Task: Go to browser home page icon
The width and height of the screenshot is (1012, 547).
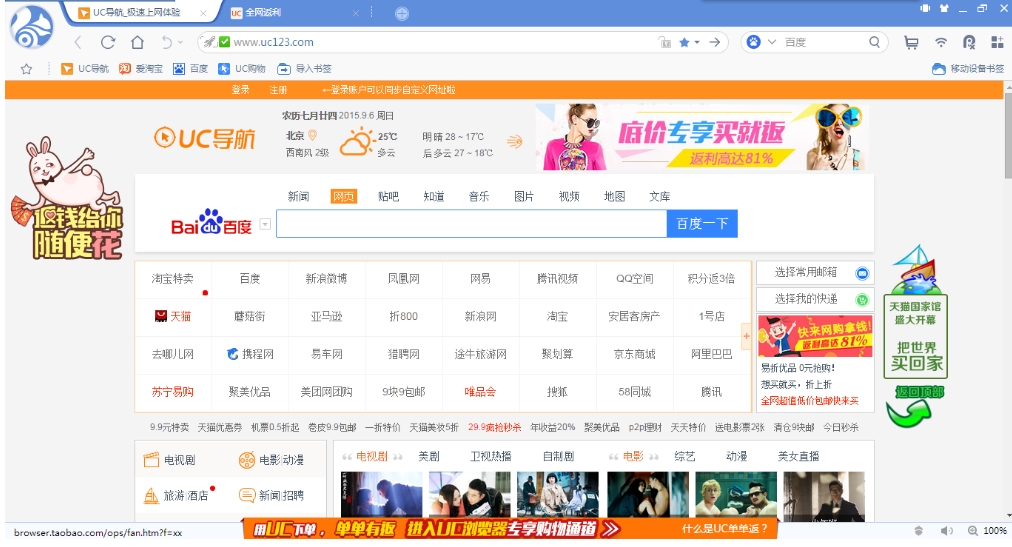Action: pos(137,43)
